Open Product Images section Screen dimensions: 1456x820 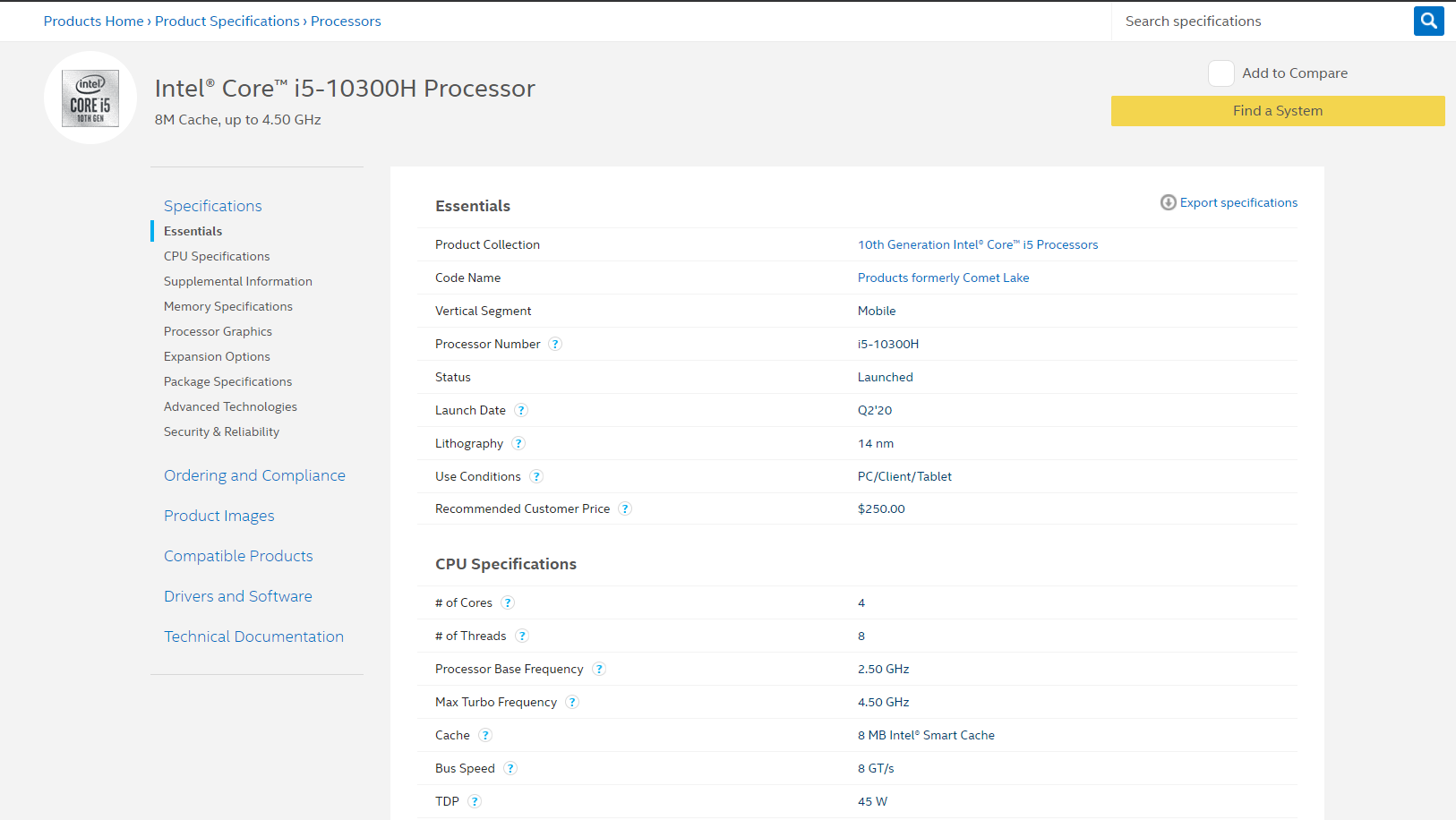tap(219, 516)
